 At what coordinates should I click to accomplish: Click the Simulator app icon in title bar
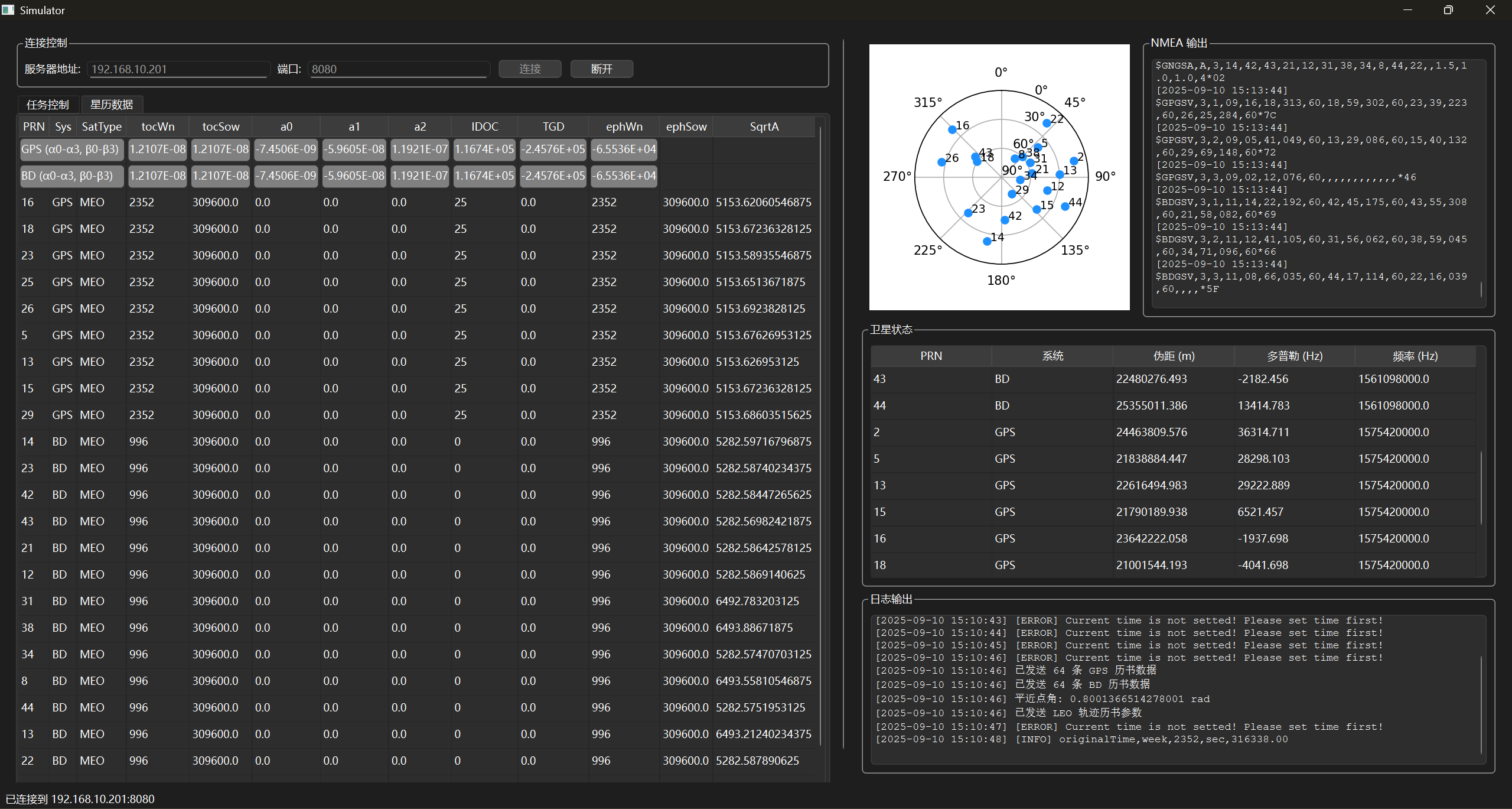pyautogui.click(x=8, y=10)
